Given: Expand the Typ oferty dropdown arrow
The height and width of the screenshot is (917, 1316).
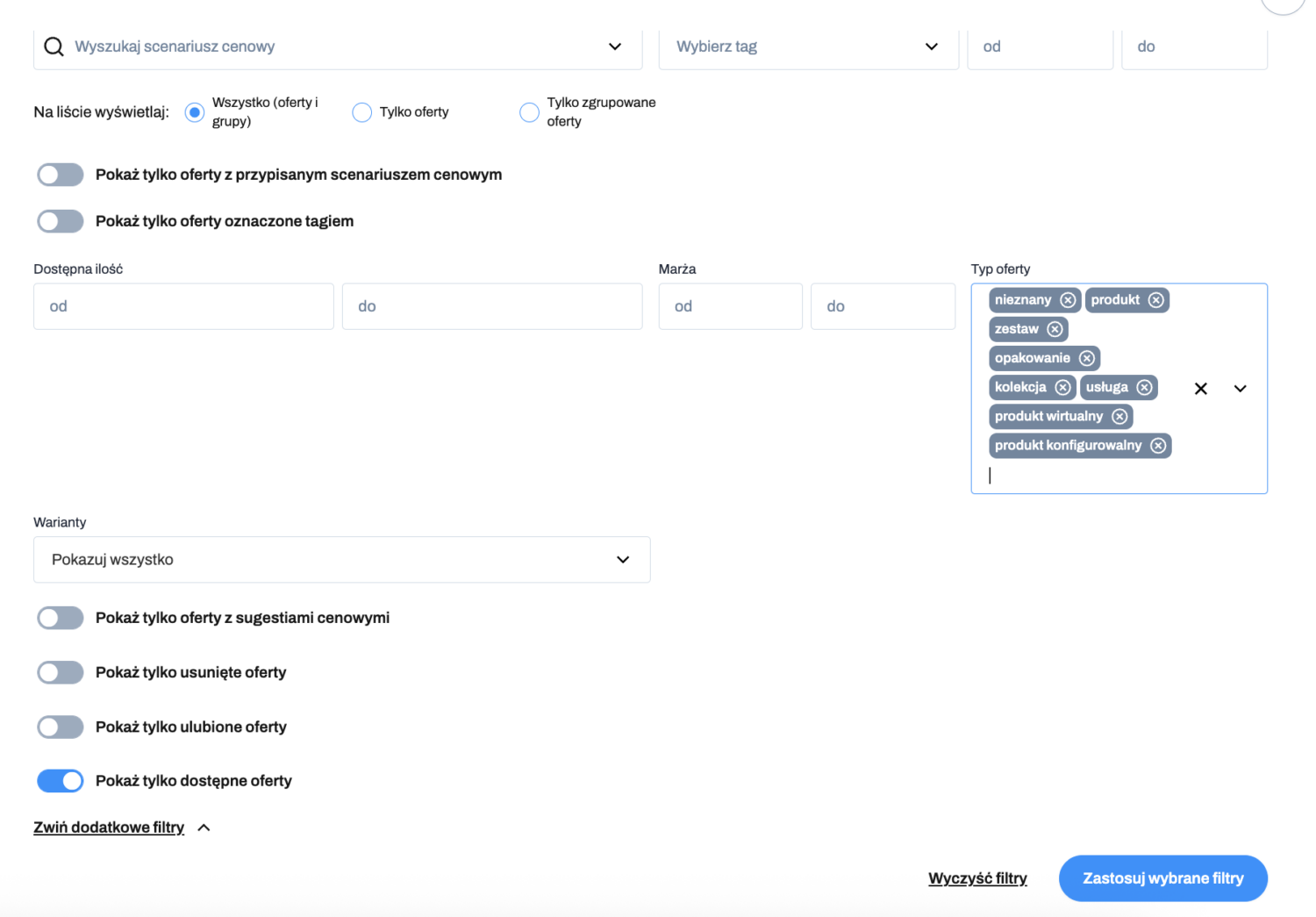Looking at the screenshot, I should [1240, 389].
